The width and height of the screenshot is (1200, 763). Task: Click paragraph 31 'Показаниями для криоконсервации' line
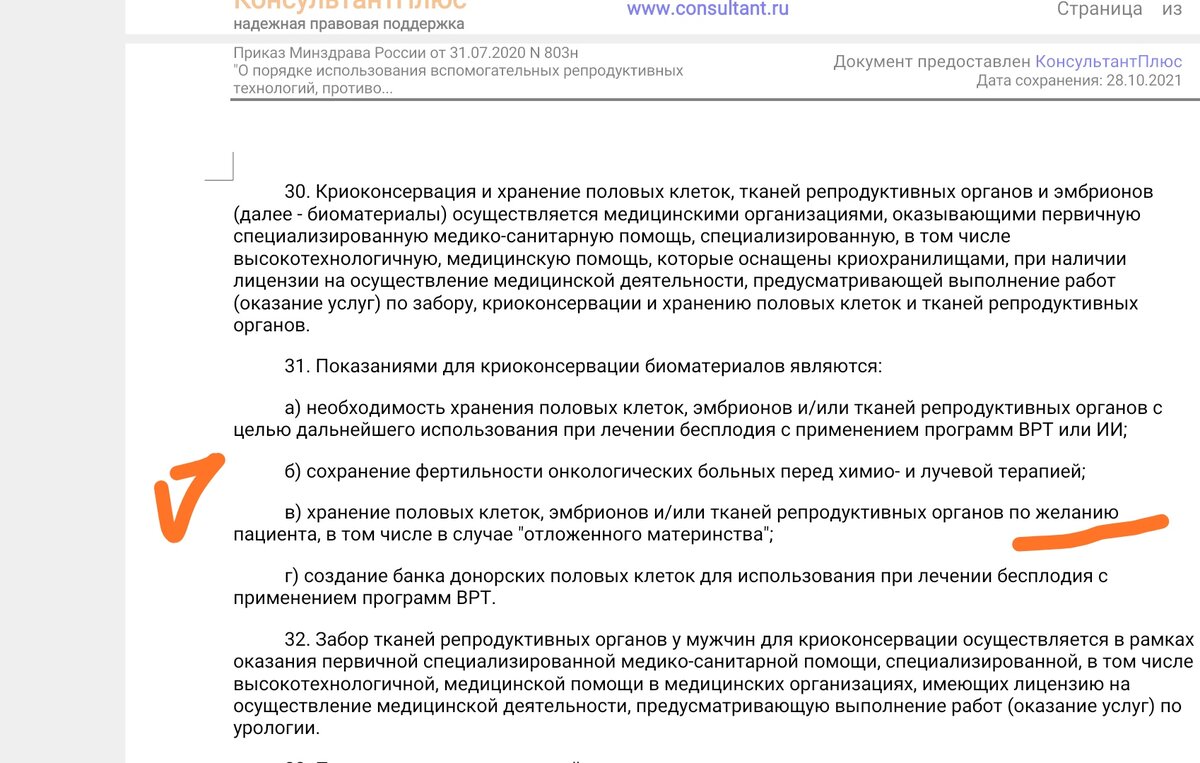tap(583, 366)
